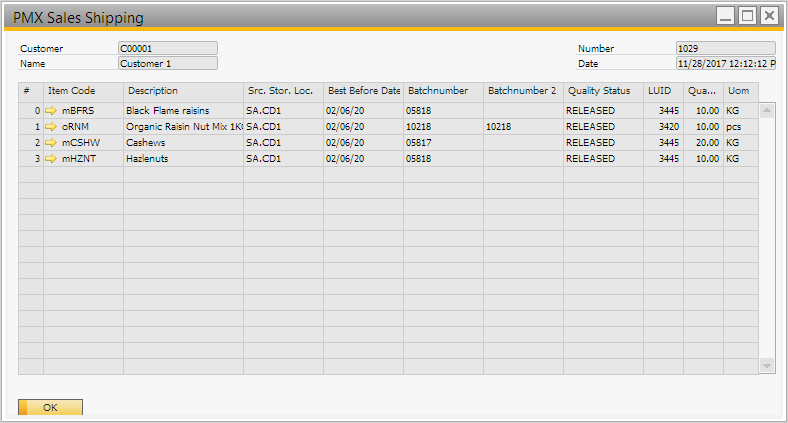Click the Date field with 11/28/2017
The image size is (788, 423).
[x=725, y=63]
